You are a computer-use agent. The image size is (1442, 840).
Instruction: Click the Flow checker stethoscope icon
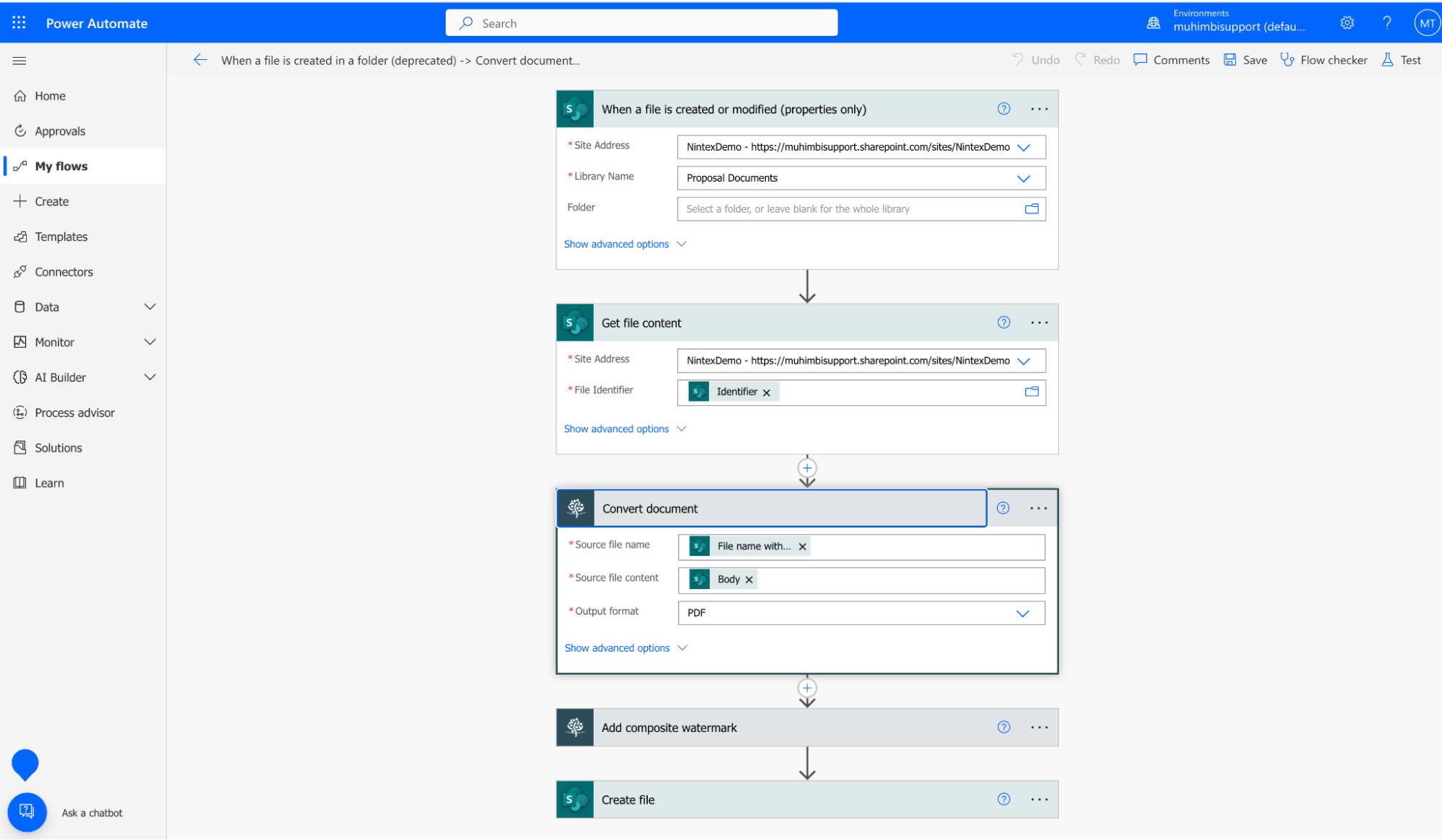(x=1287, y=60)
